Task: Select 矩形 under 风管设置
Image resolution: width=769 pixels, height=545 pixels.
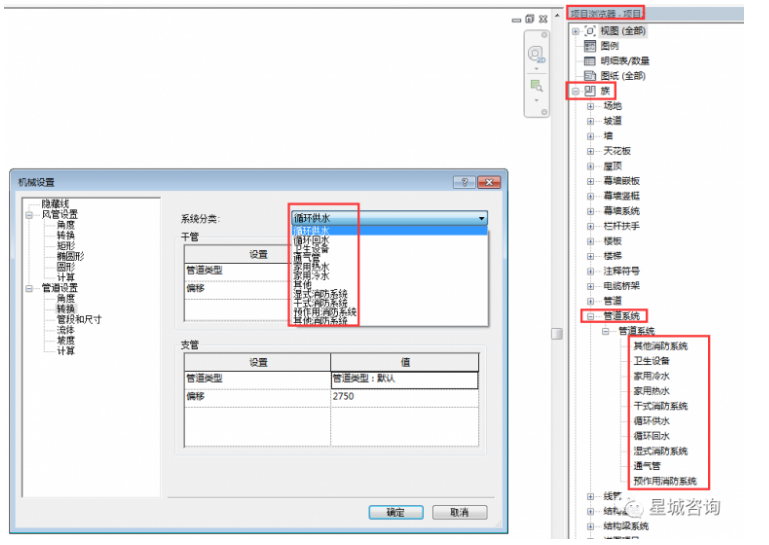Action: click(66, 246)
